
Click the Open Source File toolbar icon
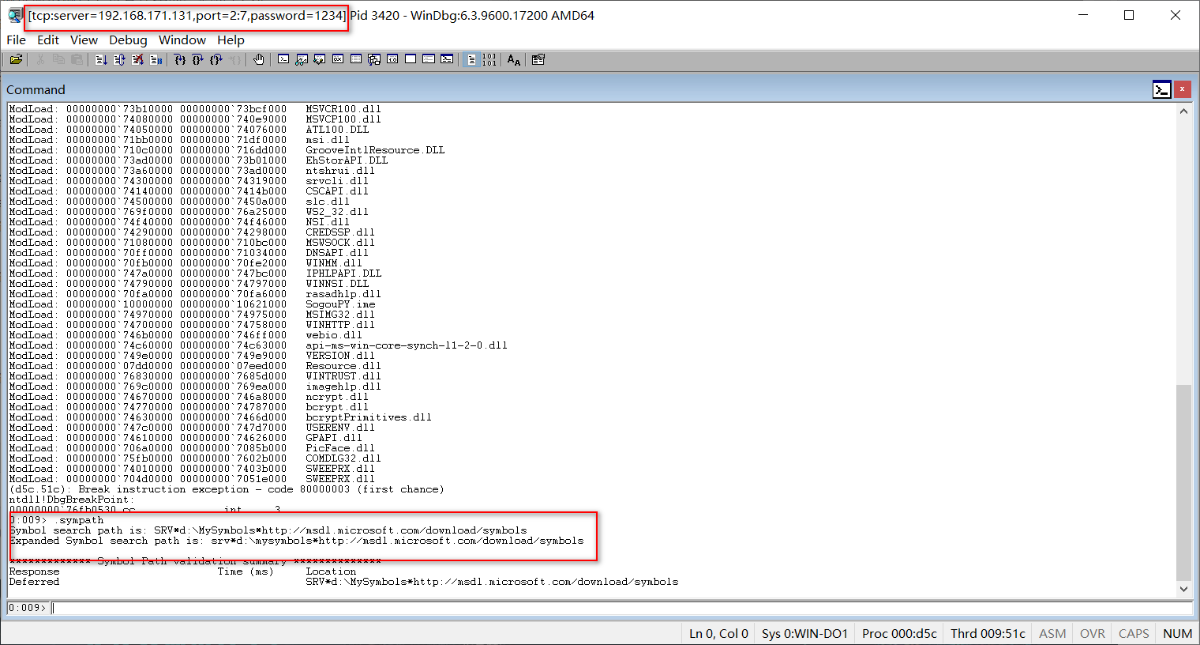pos(16,60)
